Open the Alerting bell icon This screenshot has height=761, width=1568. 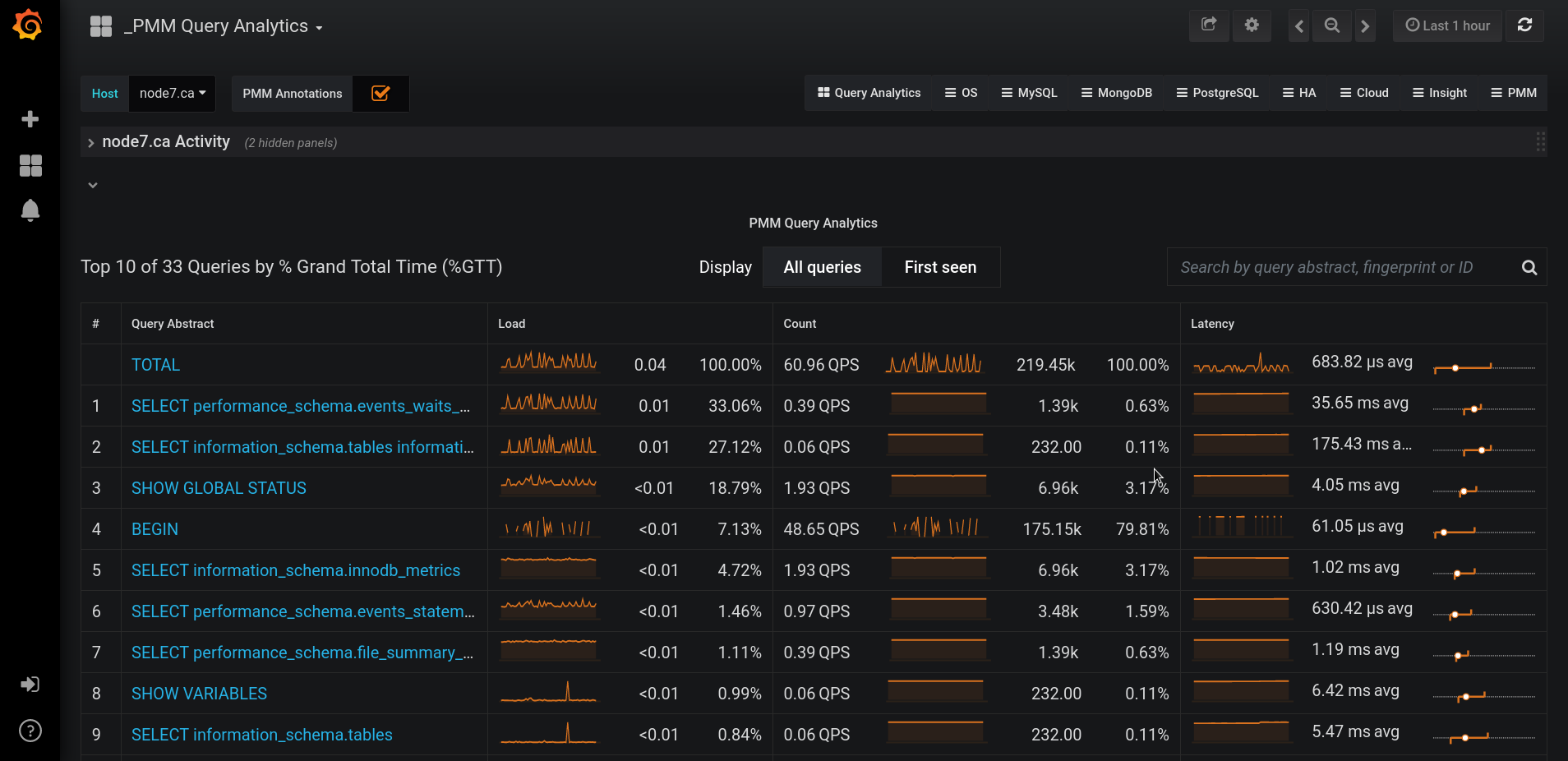tap(30, 210)
